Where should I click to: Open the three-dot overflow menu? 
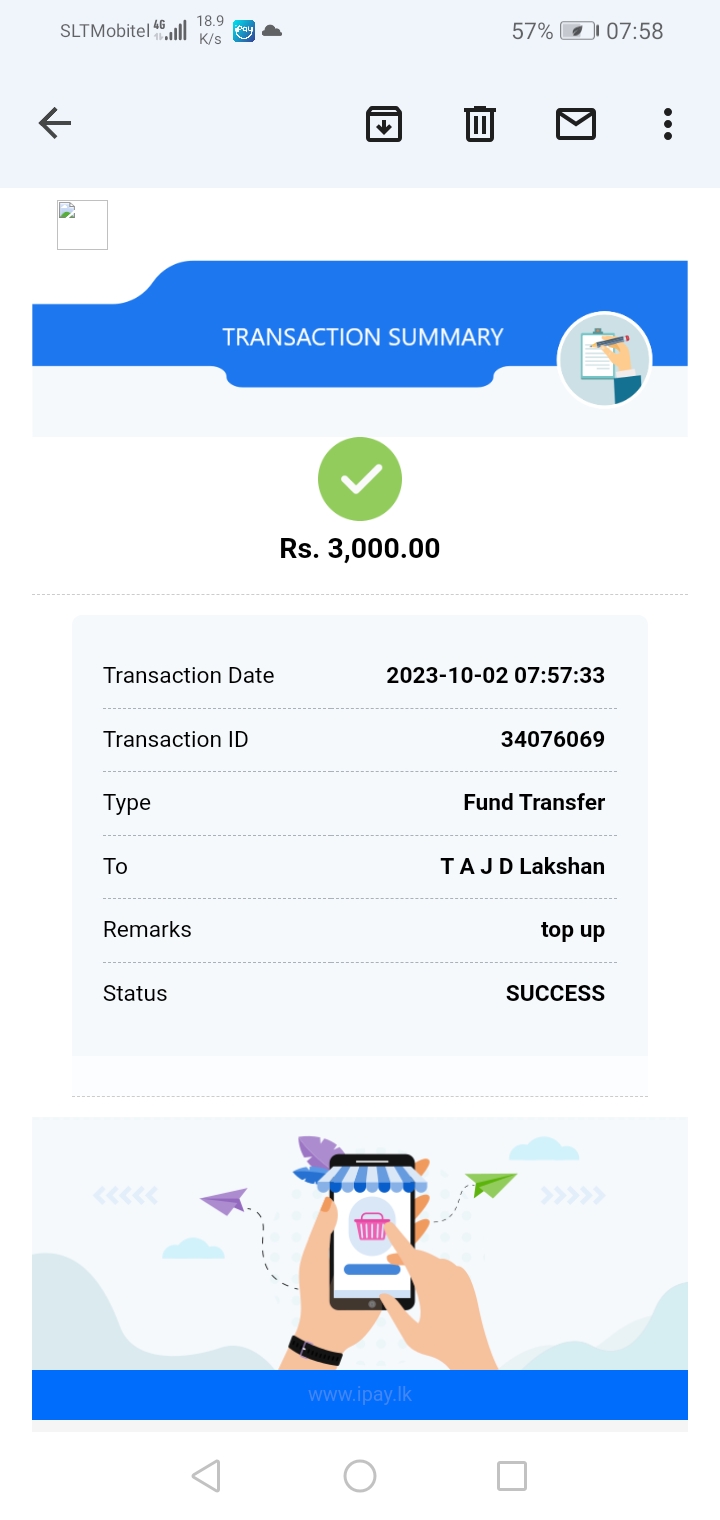668,124
